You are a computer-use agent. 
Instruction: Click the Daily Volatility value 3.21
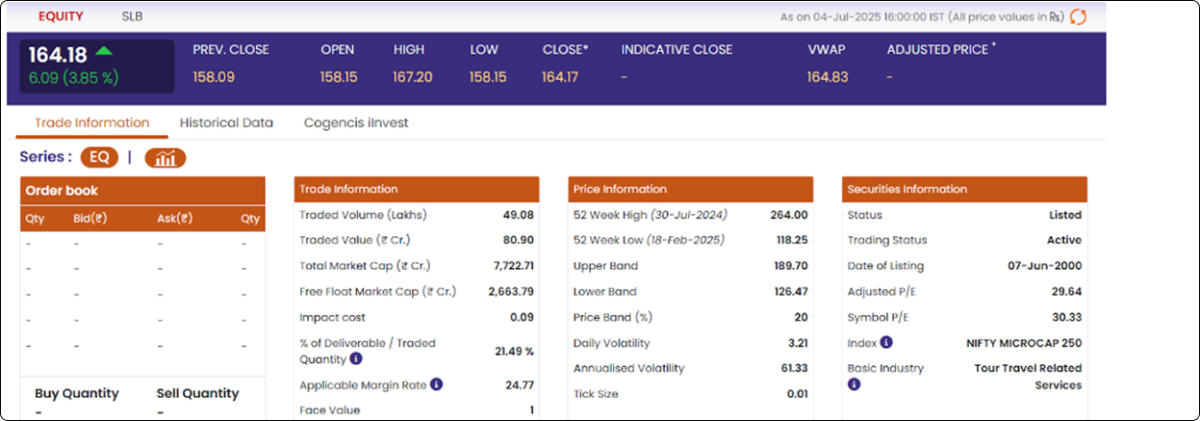(797, 343)
